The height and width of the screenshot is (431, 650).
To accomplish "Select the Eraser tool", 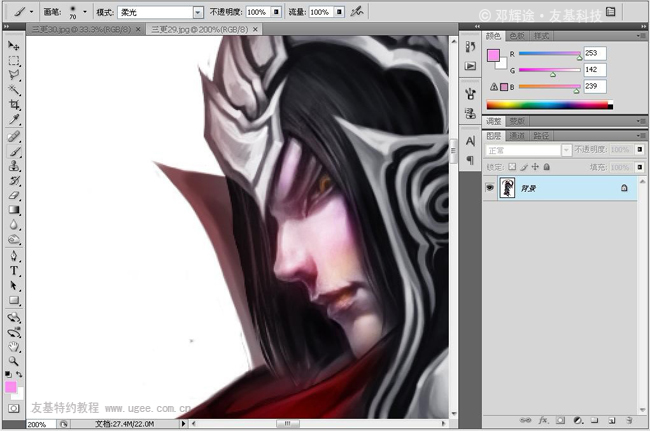I will tap(14, 195).
